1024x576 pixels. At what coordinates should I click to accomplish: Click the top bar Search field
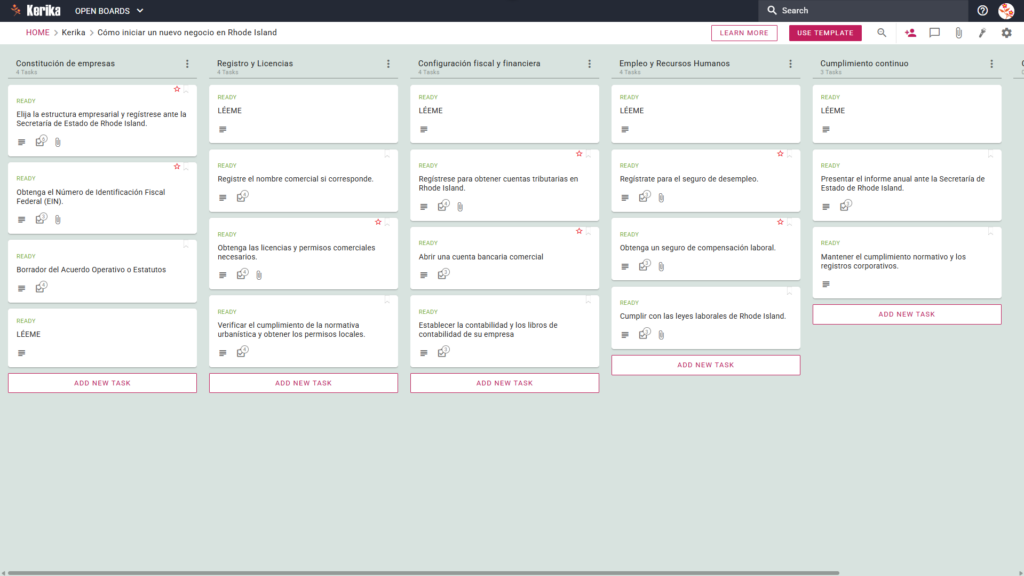[x=863, y=10]
